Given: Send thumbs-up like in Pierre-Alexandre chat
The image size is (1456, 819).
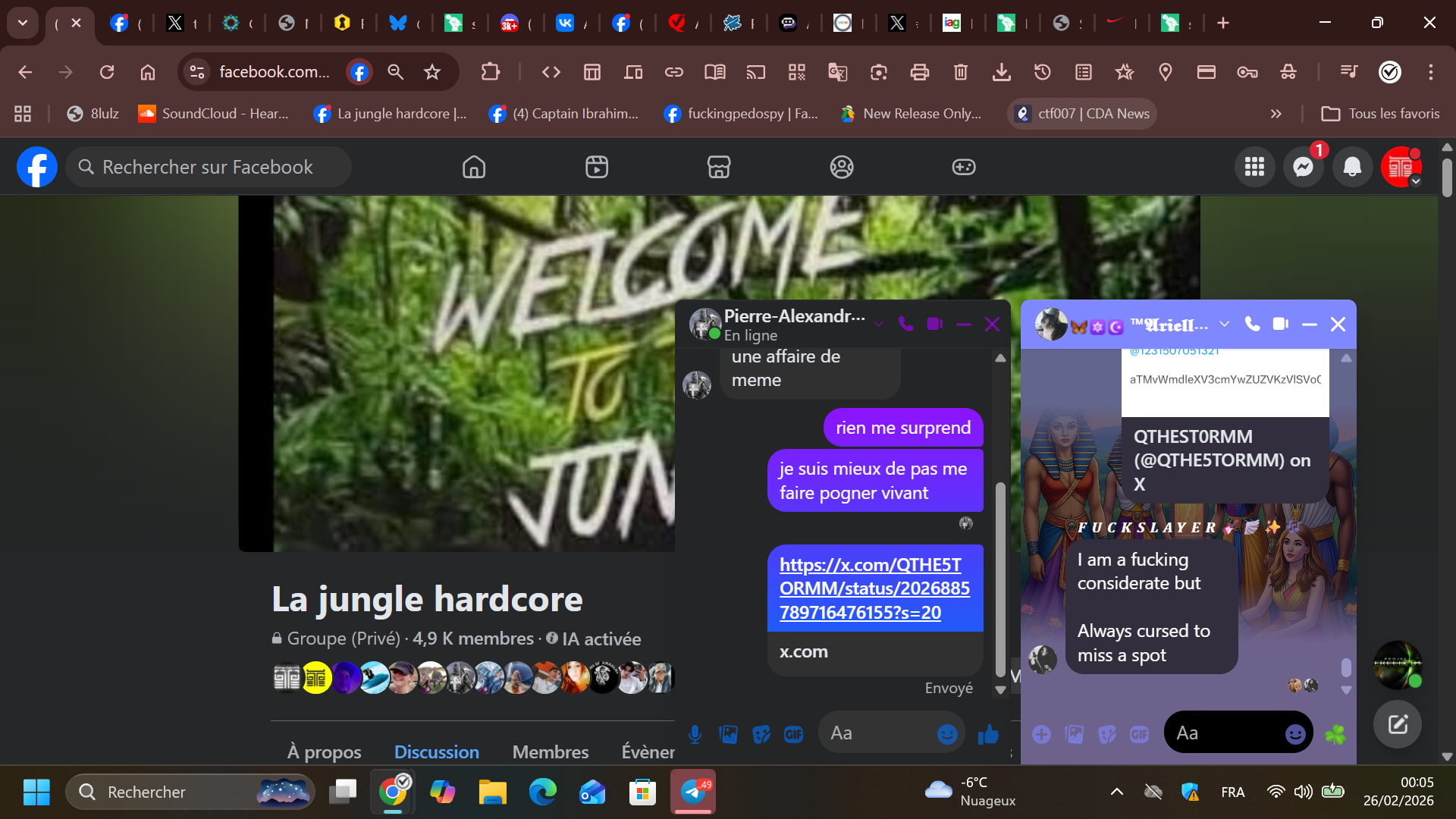Looking at the screenshot, I should pos(988,734).
